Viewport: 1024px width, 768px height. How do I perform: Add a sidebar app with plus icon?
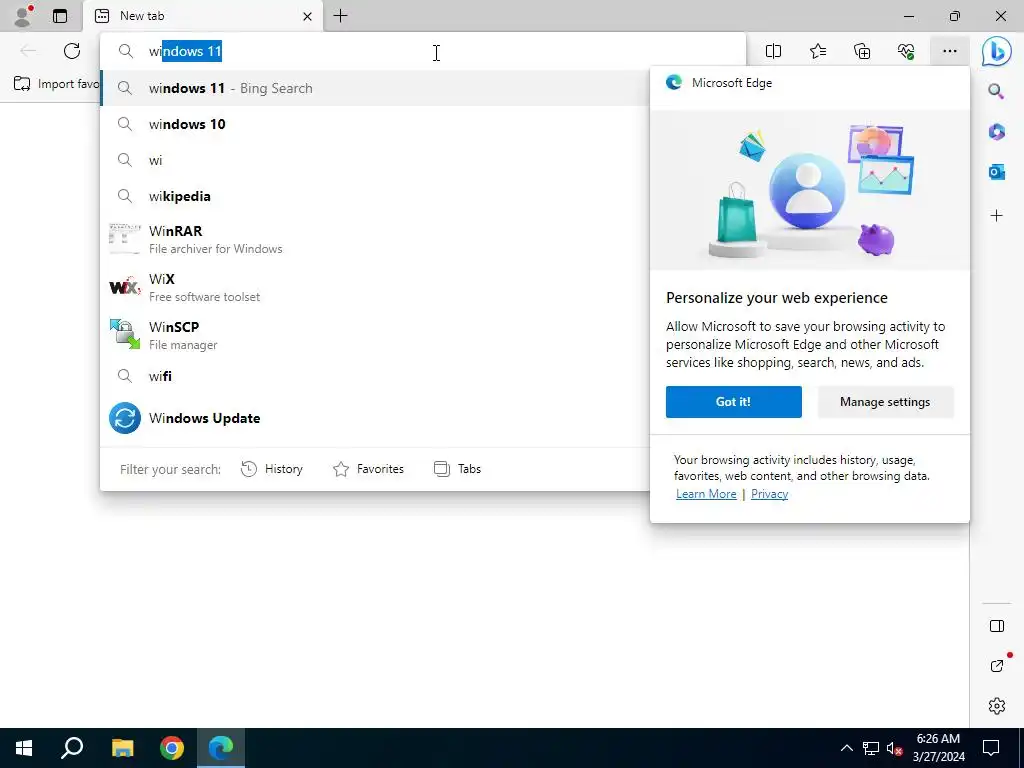click(996, 216)
